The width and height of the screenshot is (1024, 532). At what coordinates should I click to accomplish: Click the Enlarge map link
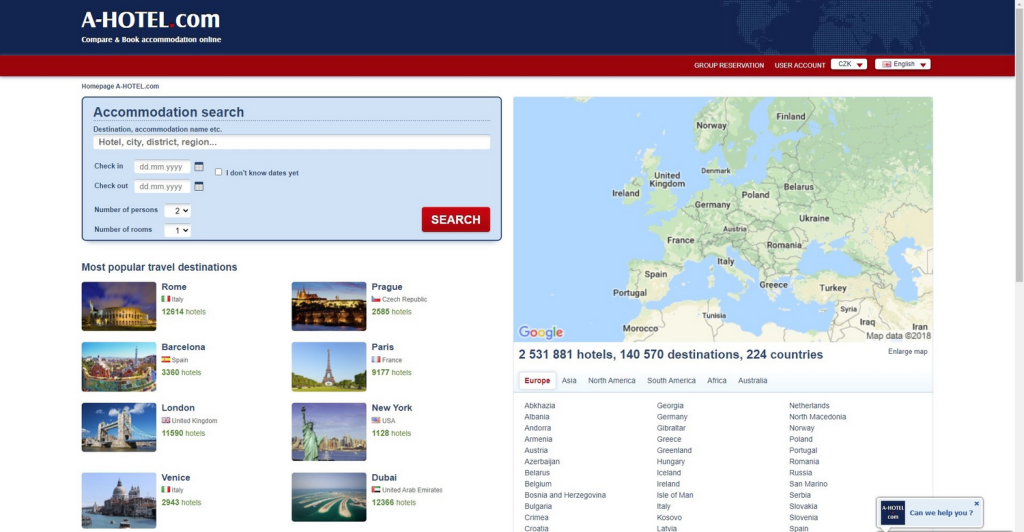click(x=907, y=351)
